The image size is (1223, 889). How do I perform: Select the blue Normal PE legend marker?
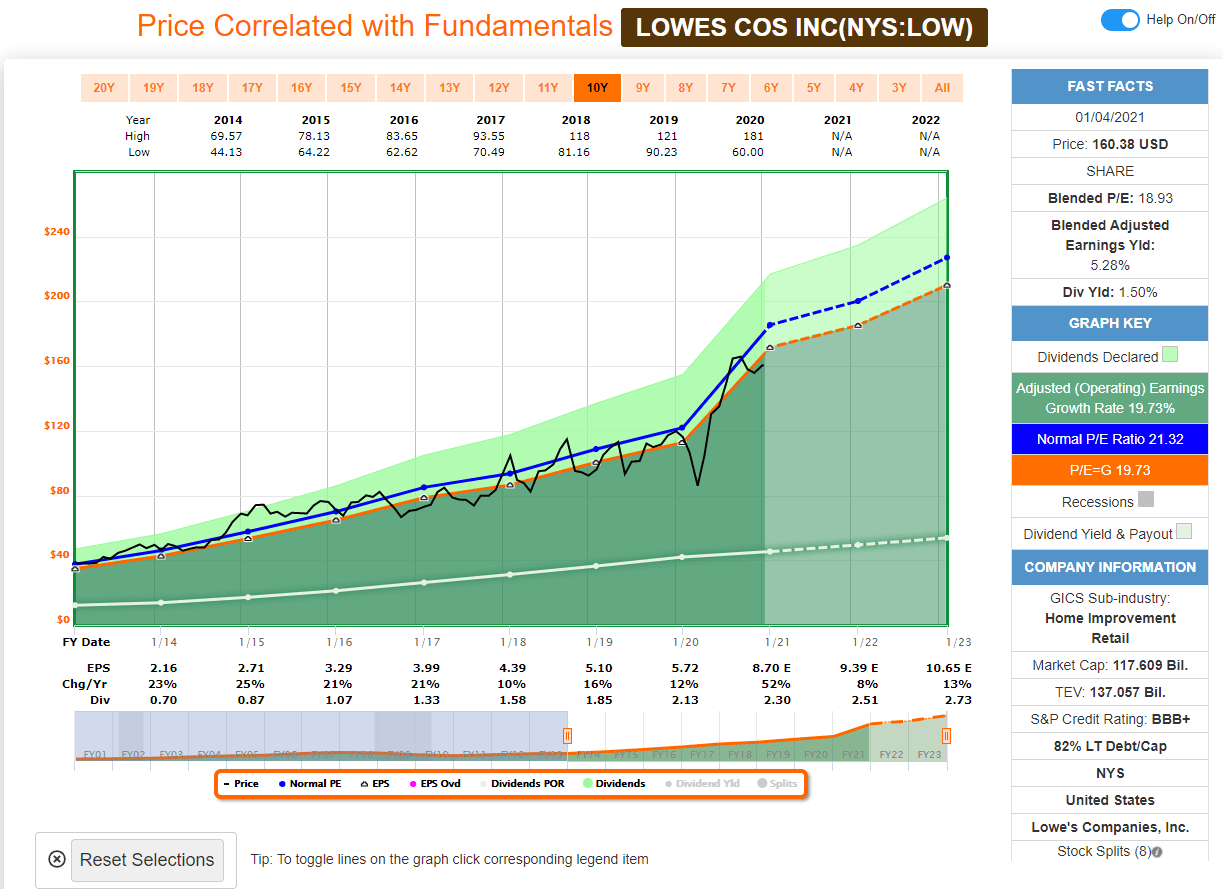pyautogui.click(x=282, y=783)
